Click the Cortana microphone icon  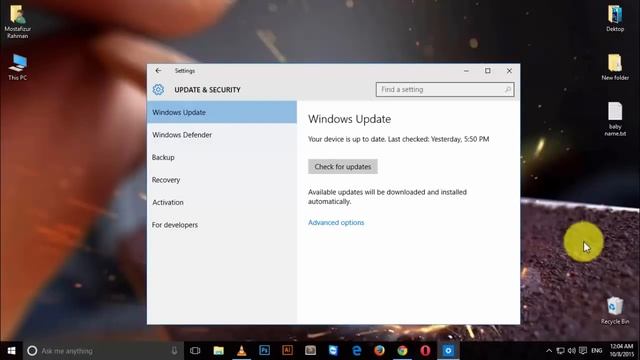tap(174, 351)
